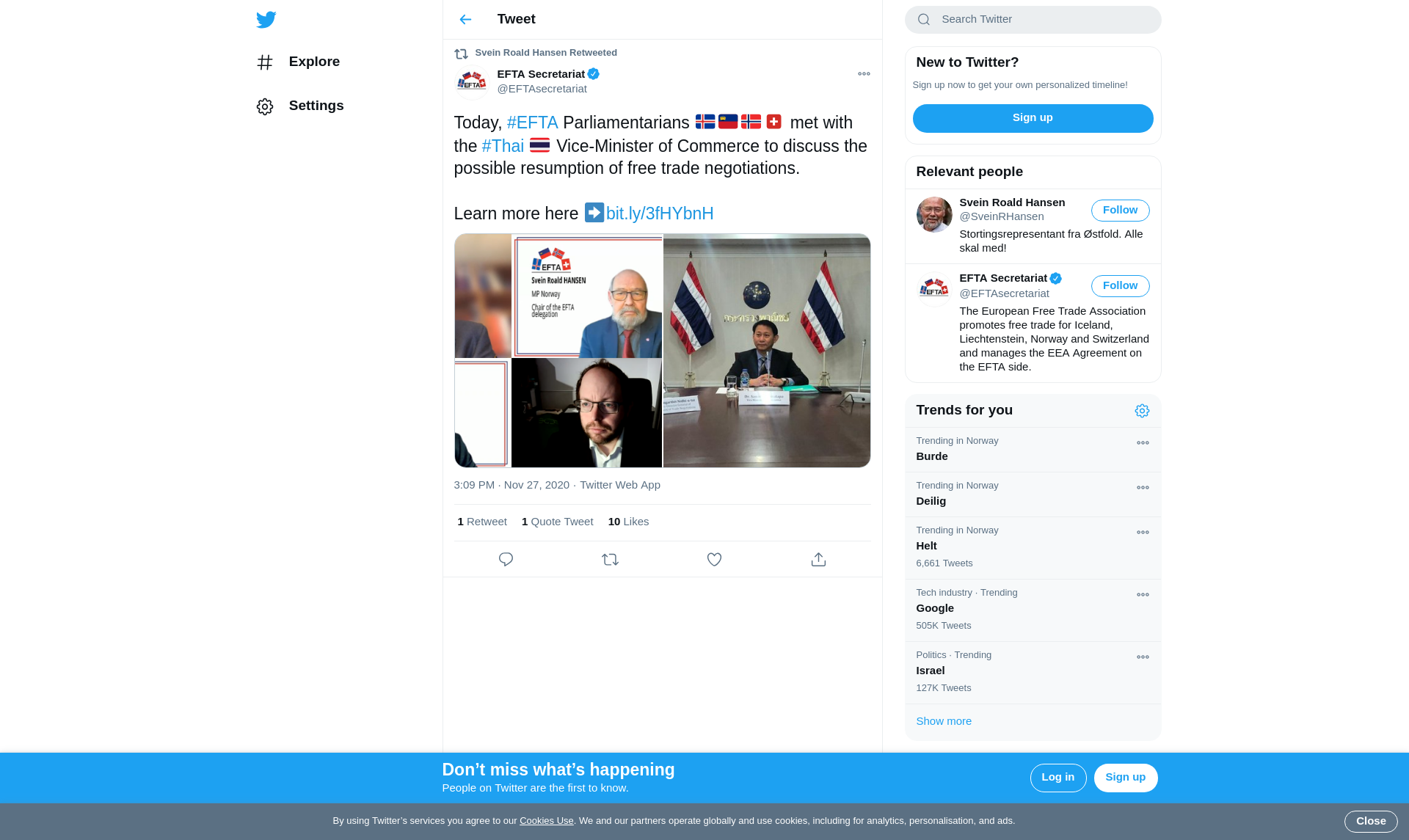Go back using the arrow icon
1409x840 pixels.
pyautogui.click(x=465, y=19)
